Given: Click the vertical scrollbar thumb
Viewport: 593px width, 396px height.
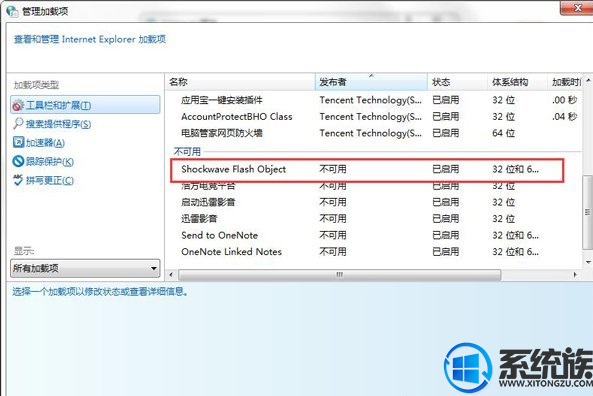Looking at the screenshot, I should click(x=588, y=212).
